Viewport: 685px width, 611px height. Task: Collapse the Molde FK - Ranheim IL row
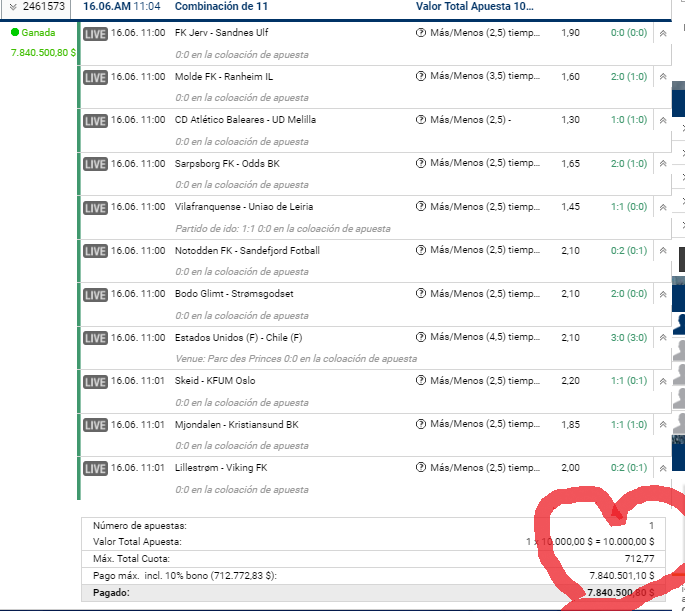point(663,76)
